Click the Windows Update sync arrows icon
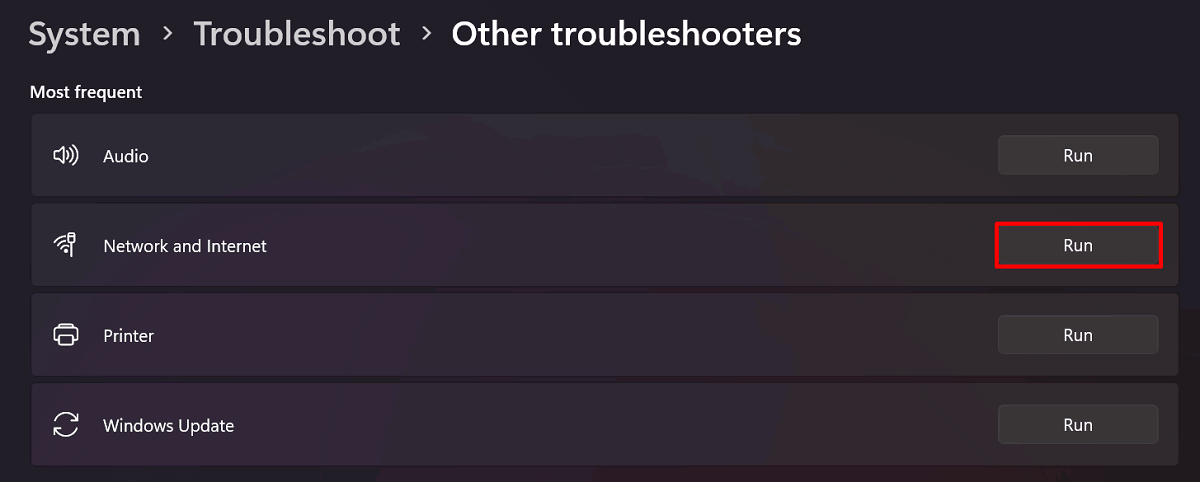The width and height of the screenshot is (1200, 482). (x=66, y=425)
